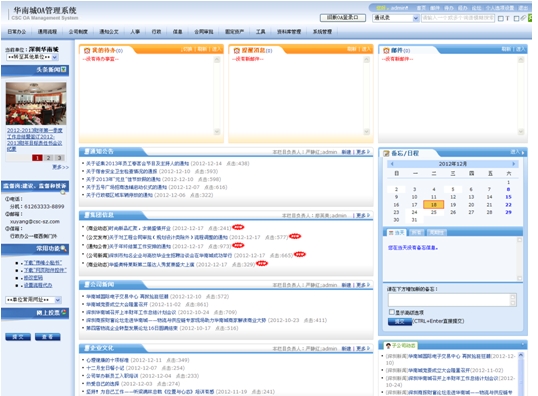Open the 通讯录 dropdown in the top bar
Image resolution: width=538 pixels, height=396 pixels.
point(396,18)
